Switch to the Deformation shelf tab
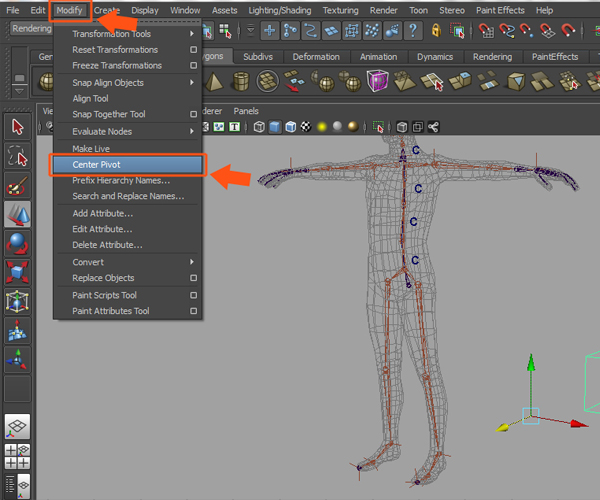Image resolution: width=600 pixels, height=500 pixels. (316, 57)
